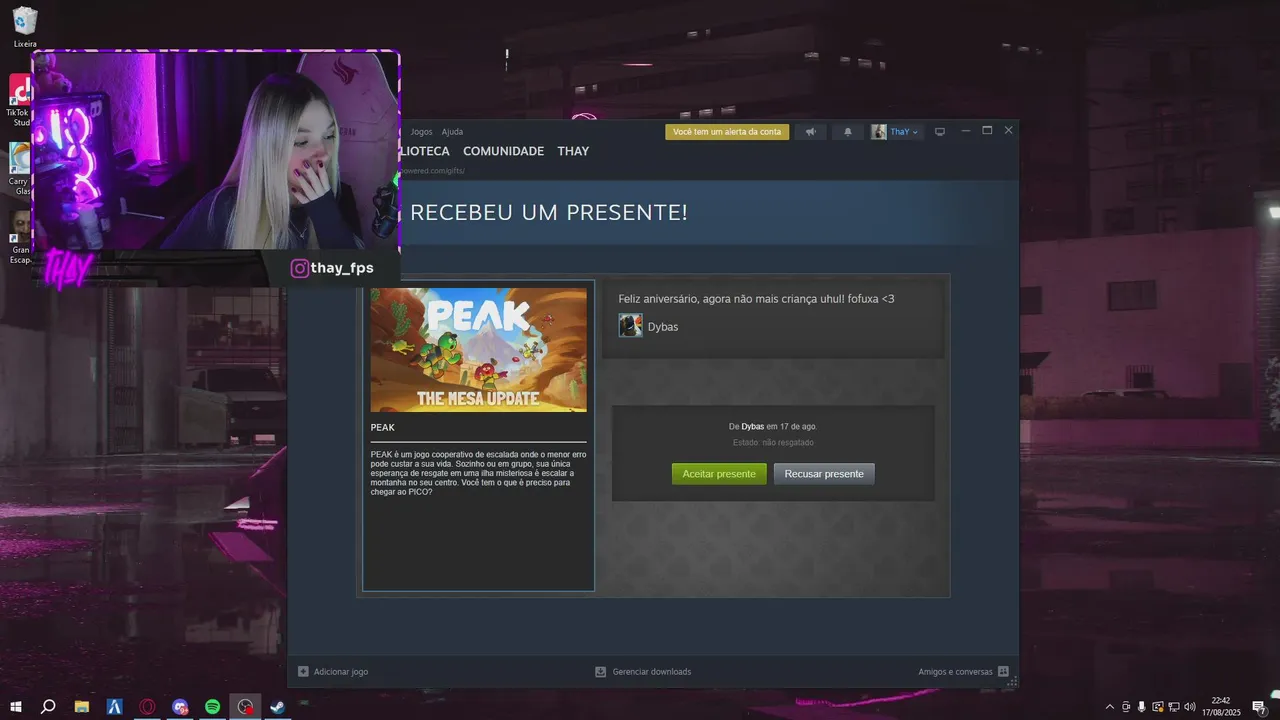Click the gifts URL address bar
The height and width of the screenshot is (720, 1280).
coord(433,171)
